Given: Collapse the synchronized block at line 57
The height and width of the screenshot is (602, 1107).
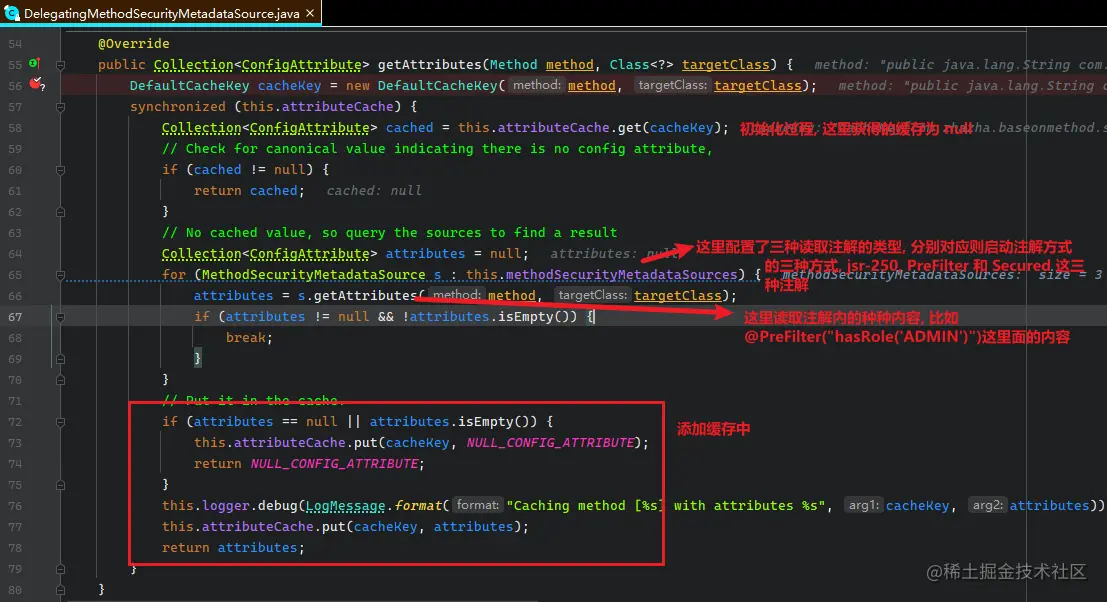Looking at the screenshot, I should pyautogui.click(x=60, y=107).
